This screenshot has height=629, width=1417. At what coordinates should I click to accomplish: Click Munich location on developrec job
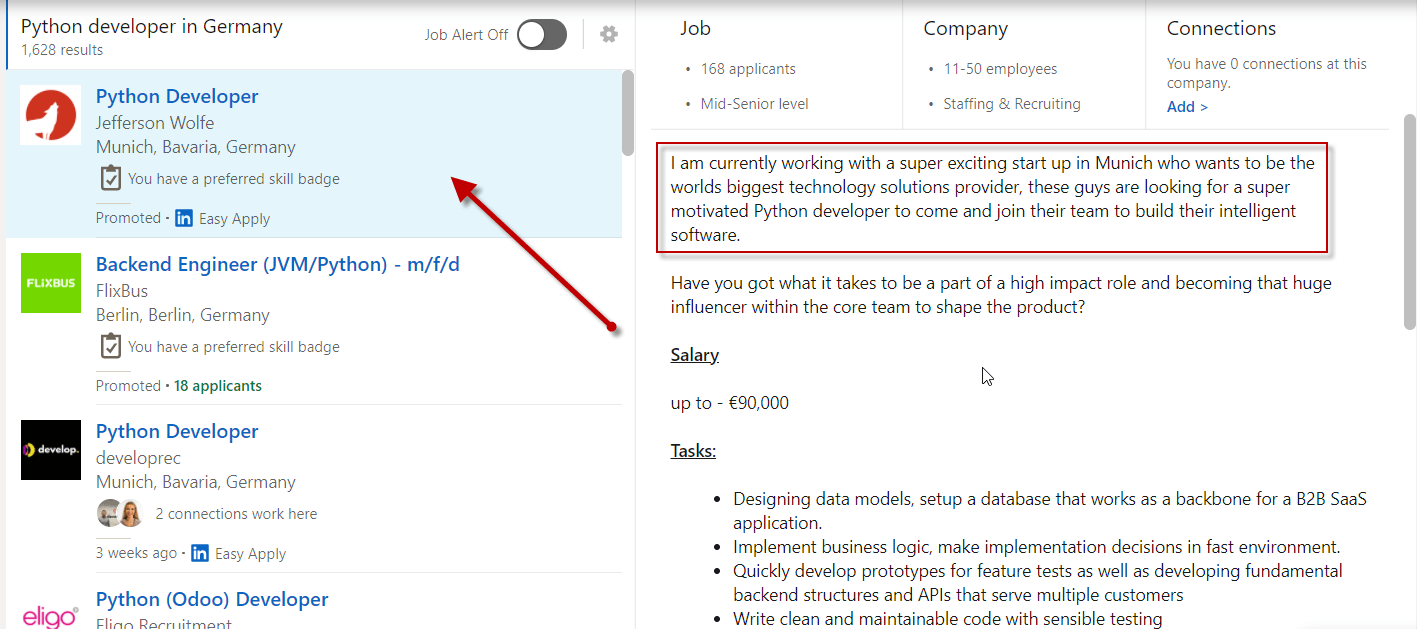point(196,482)
